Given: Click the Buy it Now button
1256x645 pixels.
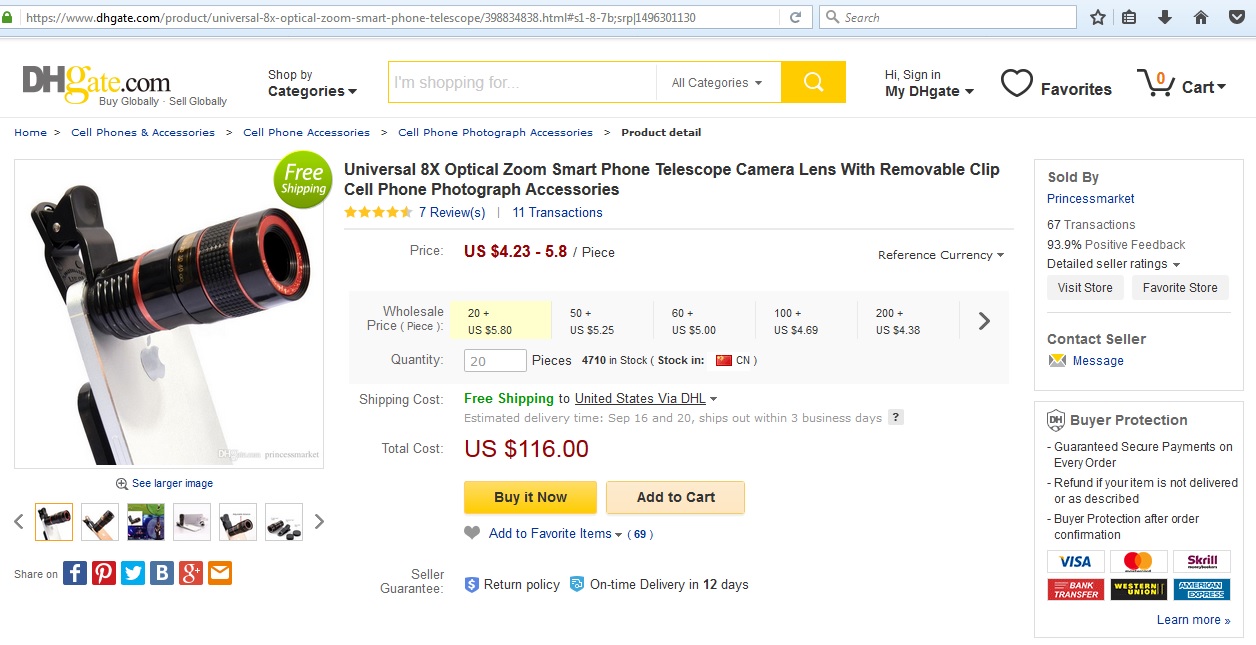Looking at the screenshot, I should coord(530,497).
